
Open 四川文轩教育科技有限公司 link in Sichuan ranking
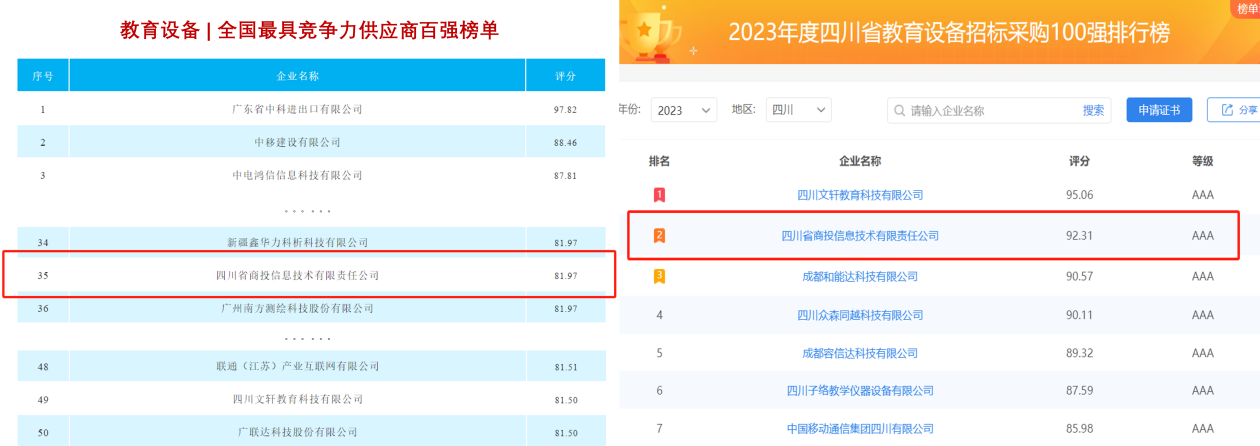click(860, 195)
